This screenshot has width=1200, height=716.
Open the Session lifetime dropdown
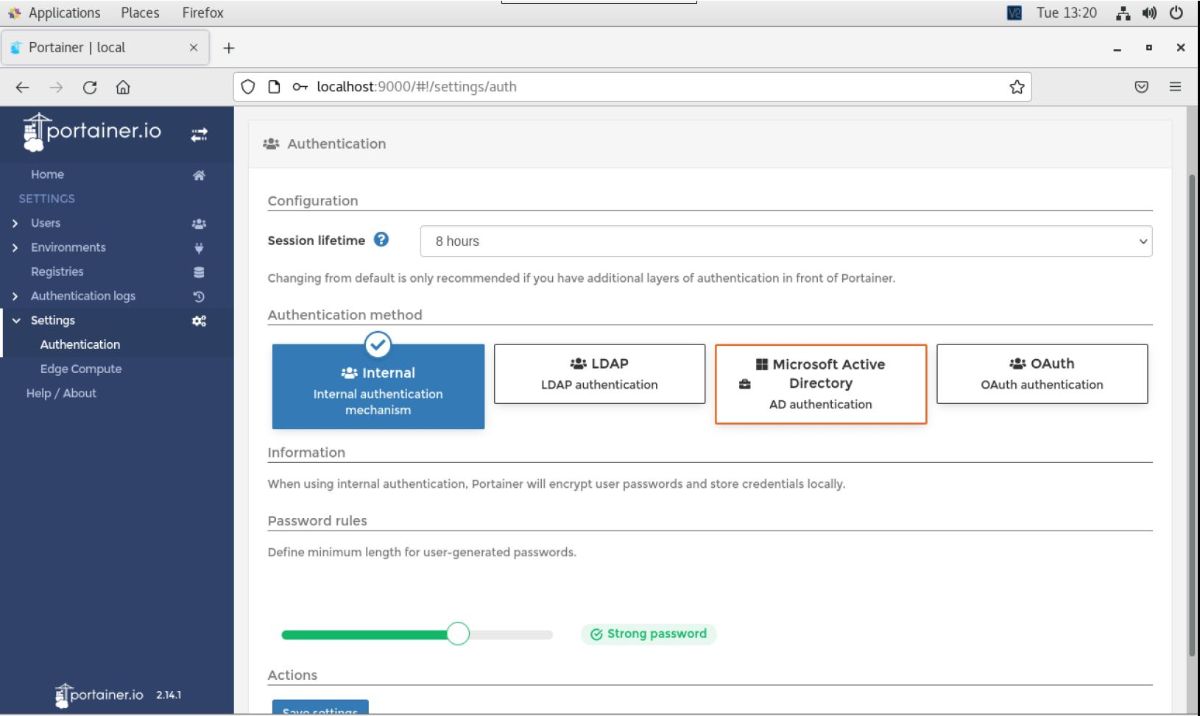(785, 241)
